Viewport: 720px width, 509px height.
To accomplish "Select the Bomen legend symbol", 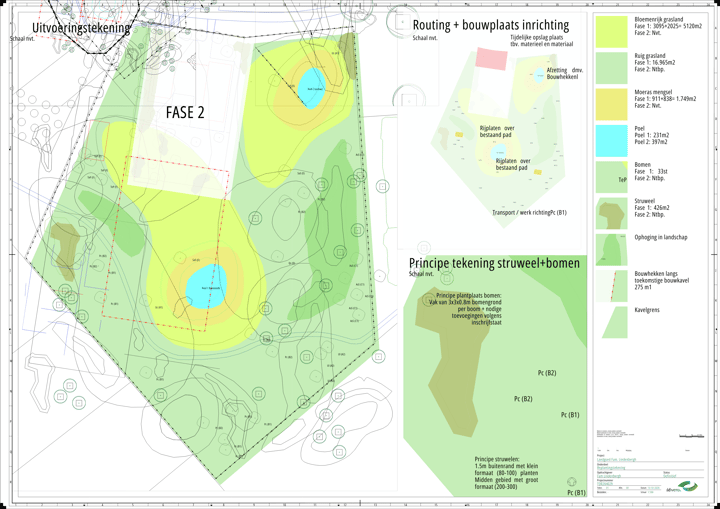I will coord(610,177).
